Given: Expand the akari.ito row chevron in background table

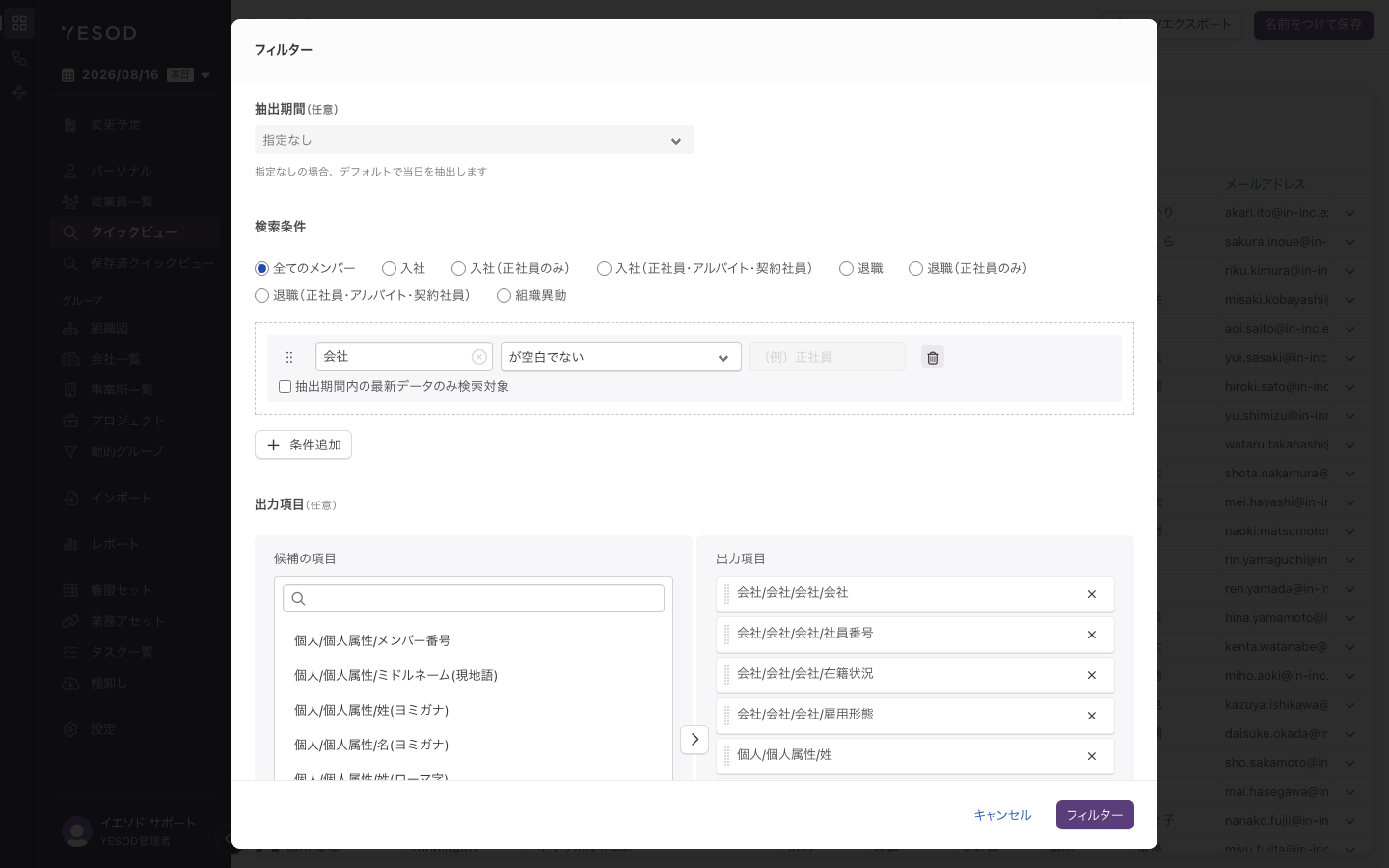Looking at the screenshot, I should click(x=1350, y=213).
